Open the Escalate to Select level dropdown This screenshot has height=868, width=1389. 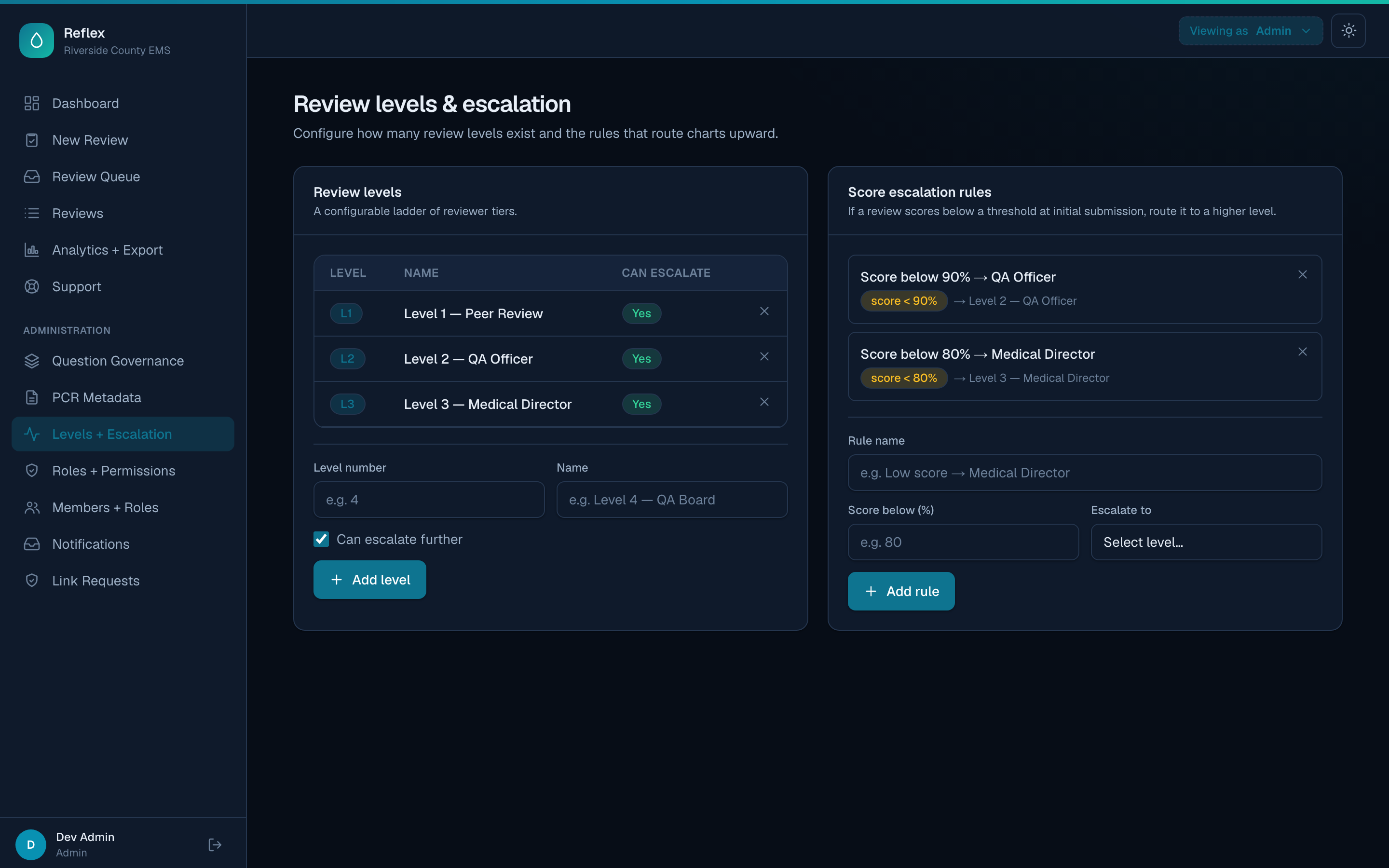[1206, 542]
